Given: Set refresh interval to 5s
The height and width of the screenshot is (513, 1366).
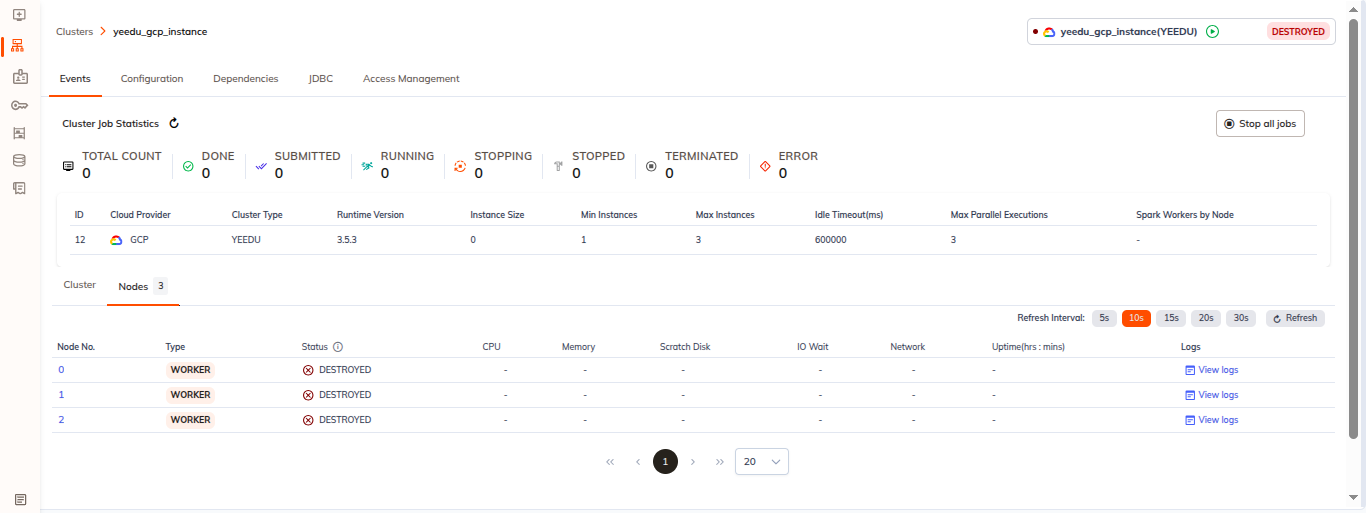Looking at the screenshot, I should coord(1104,318).
